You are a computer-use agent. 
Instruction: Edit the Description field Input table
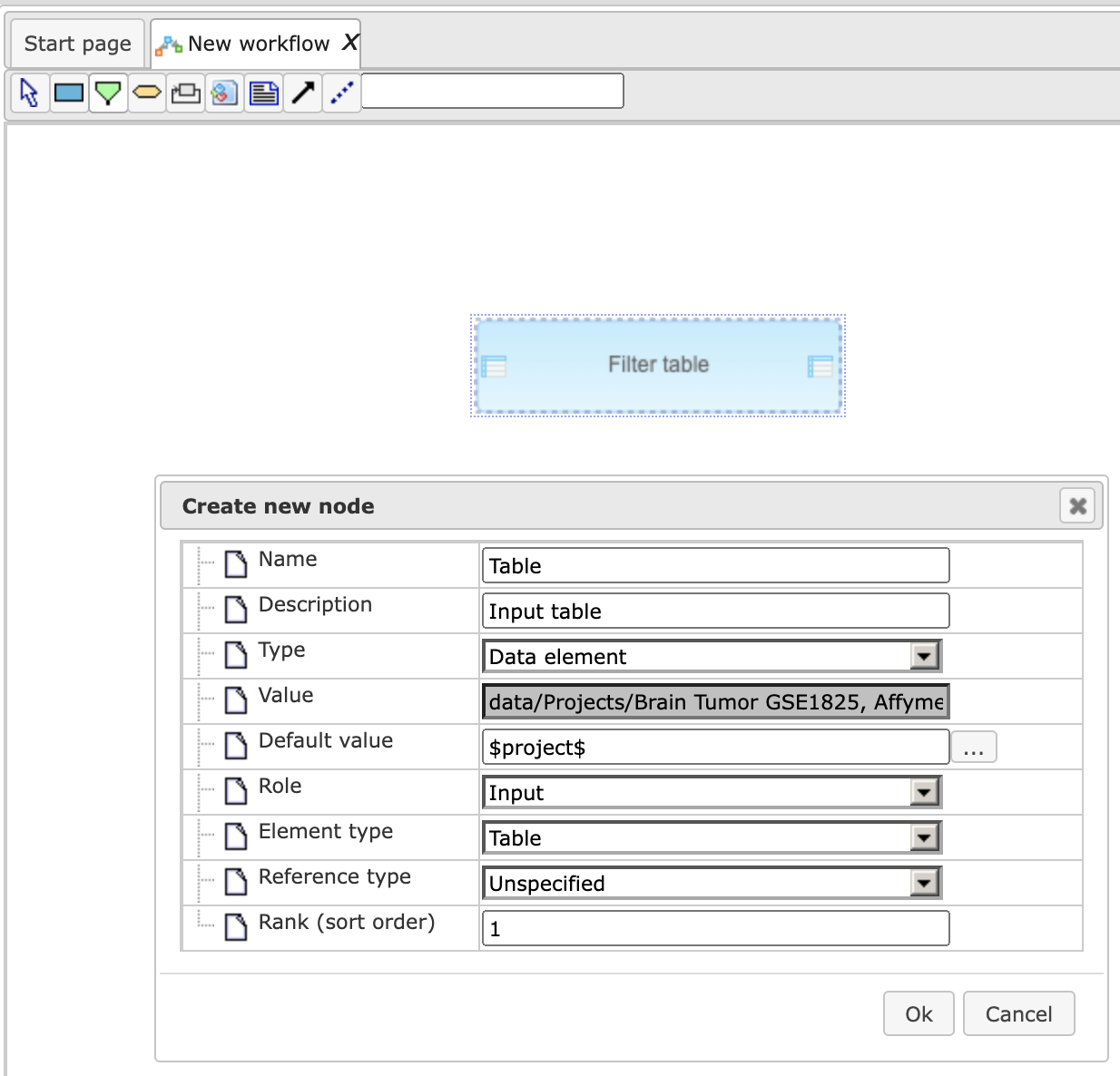click(715, 611)
